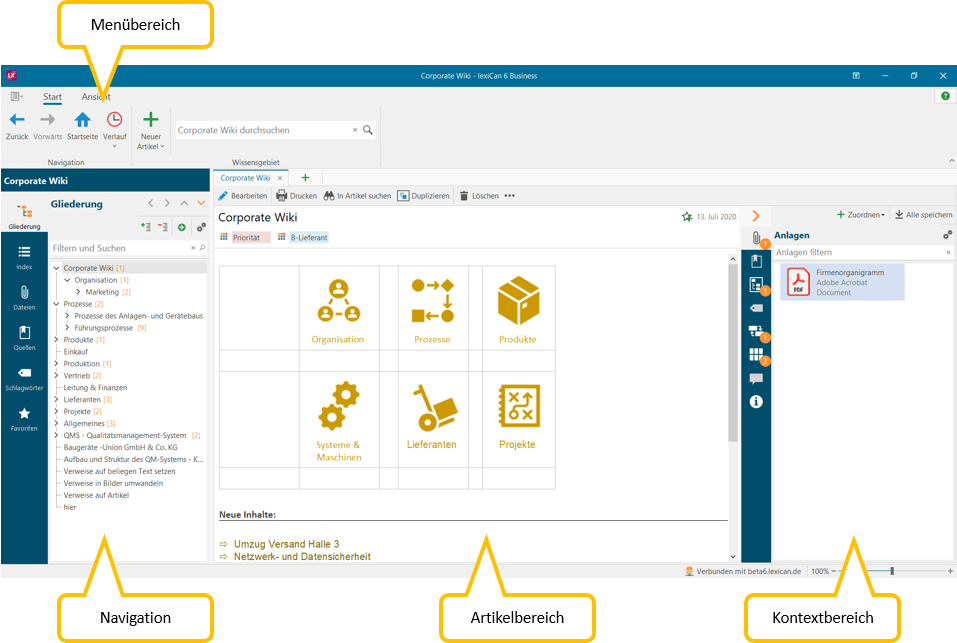Viewport: 957px width, 643px height.
Task: Collapse the Prozesse tree node
Action: pos(56,304)
